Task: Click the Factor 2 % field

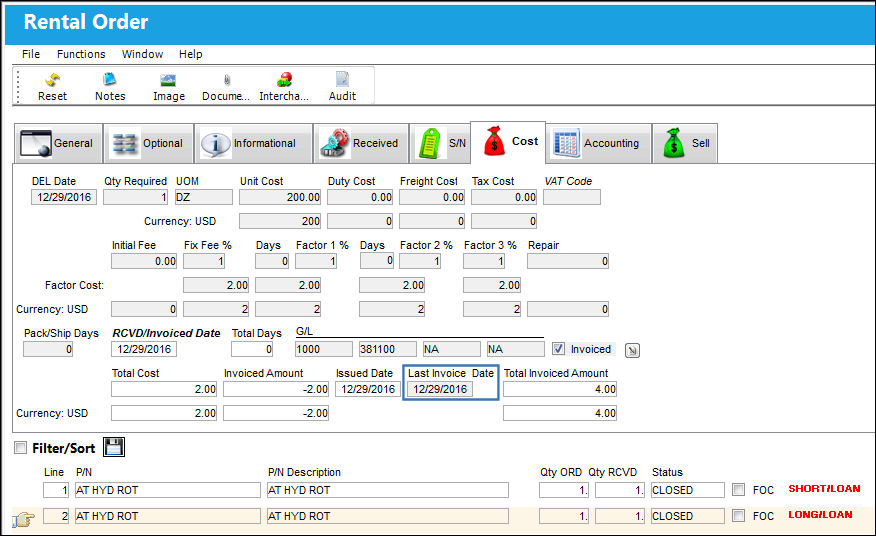Action: (420, 261)
